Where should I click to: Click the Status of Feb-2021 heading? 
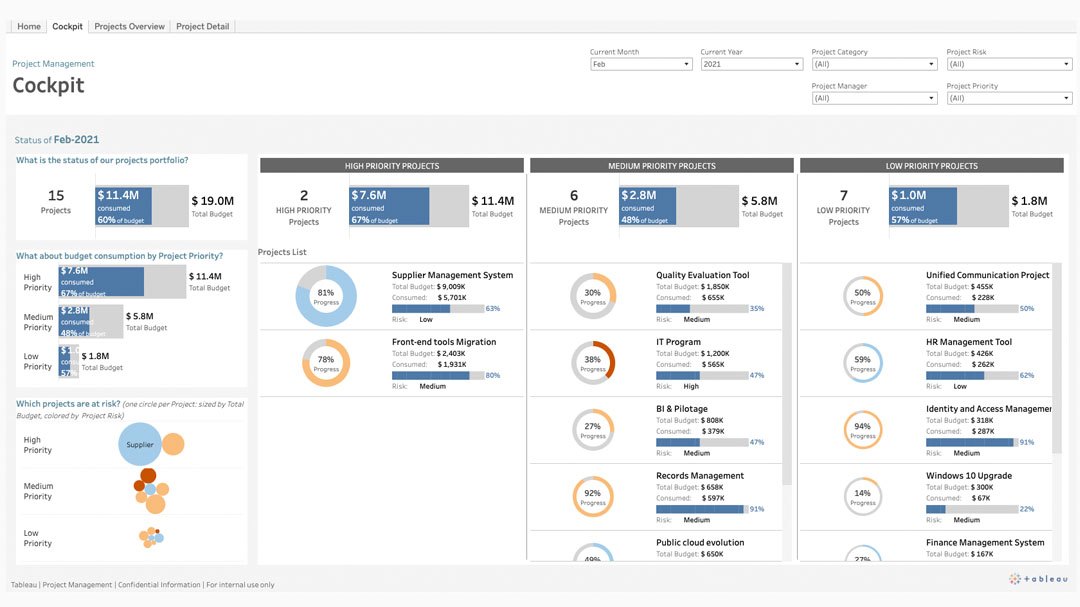pos(56,139)
